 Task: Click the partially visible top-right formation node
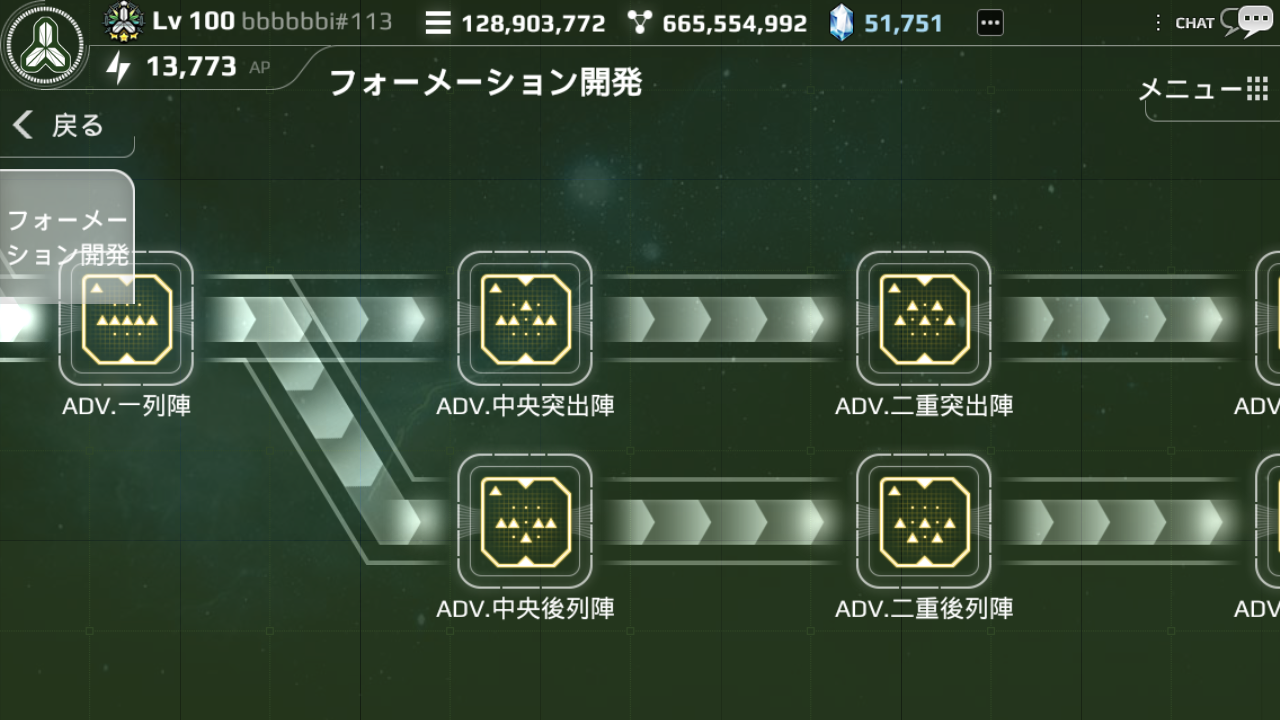coord(1267,319)
